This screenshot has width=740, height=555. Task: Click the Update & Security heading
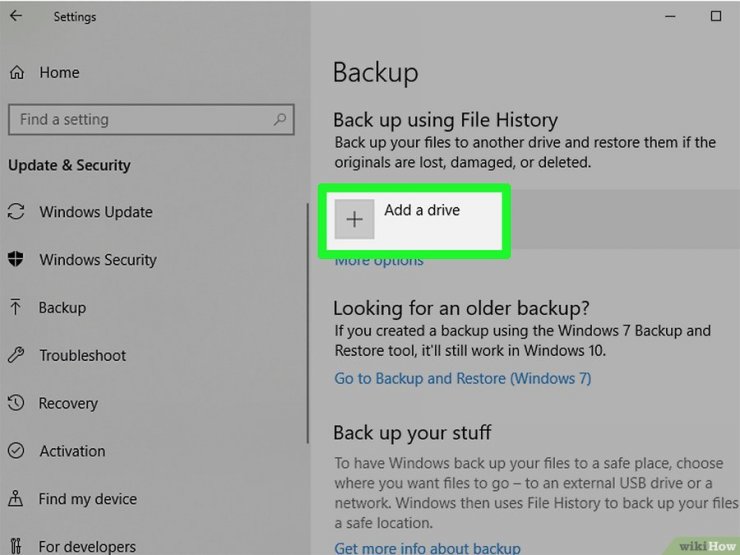(69, 165)
